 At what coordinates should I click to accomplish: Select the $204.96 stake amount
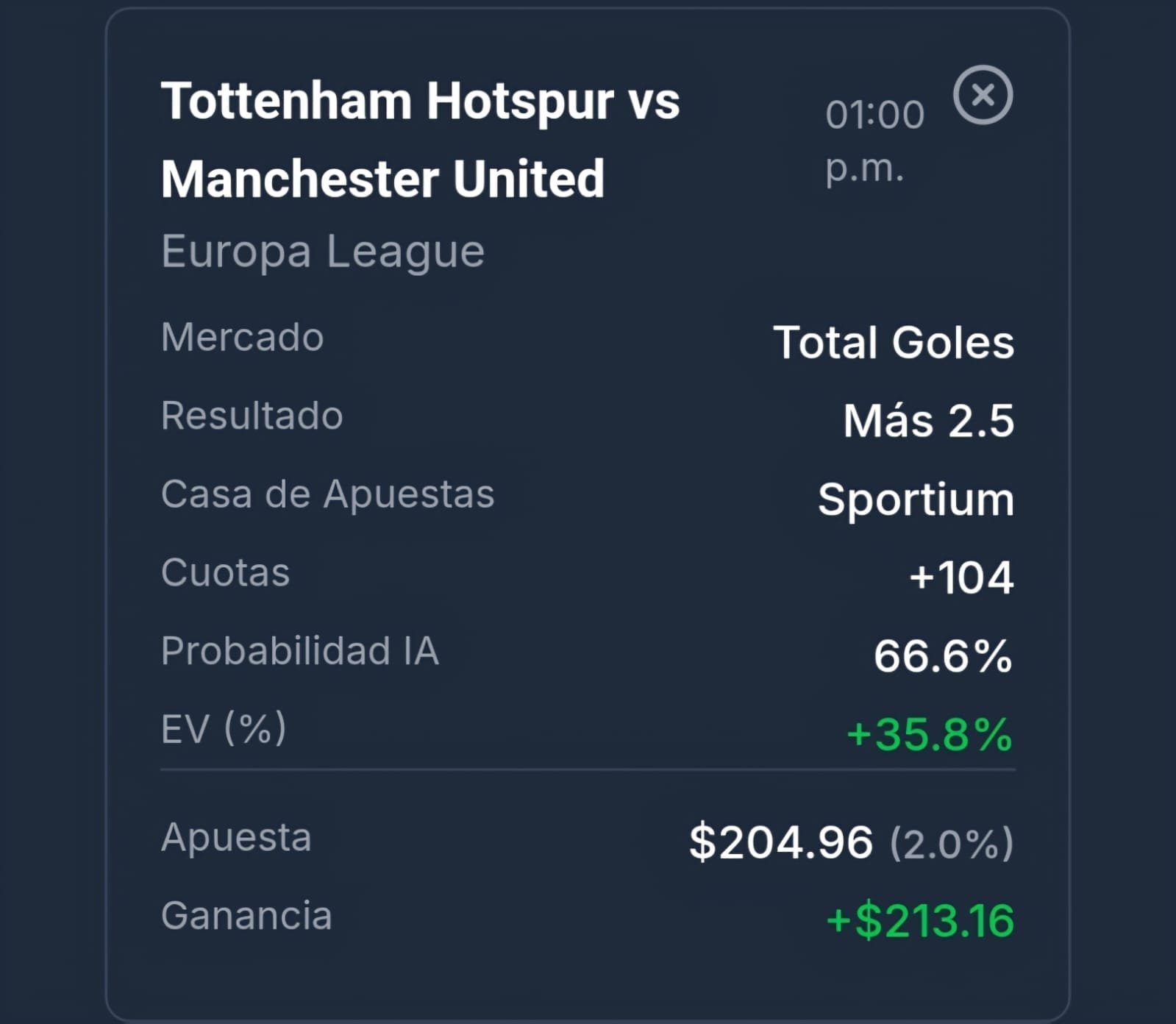tap(781, 843)
